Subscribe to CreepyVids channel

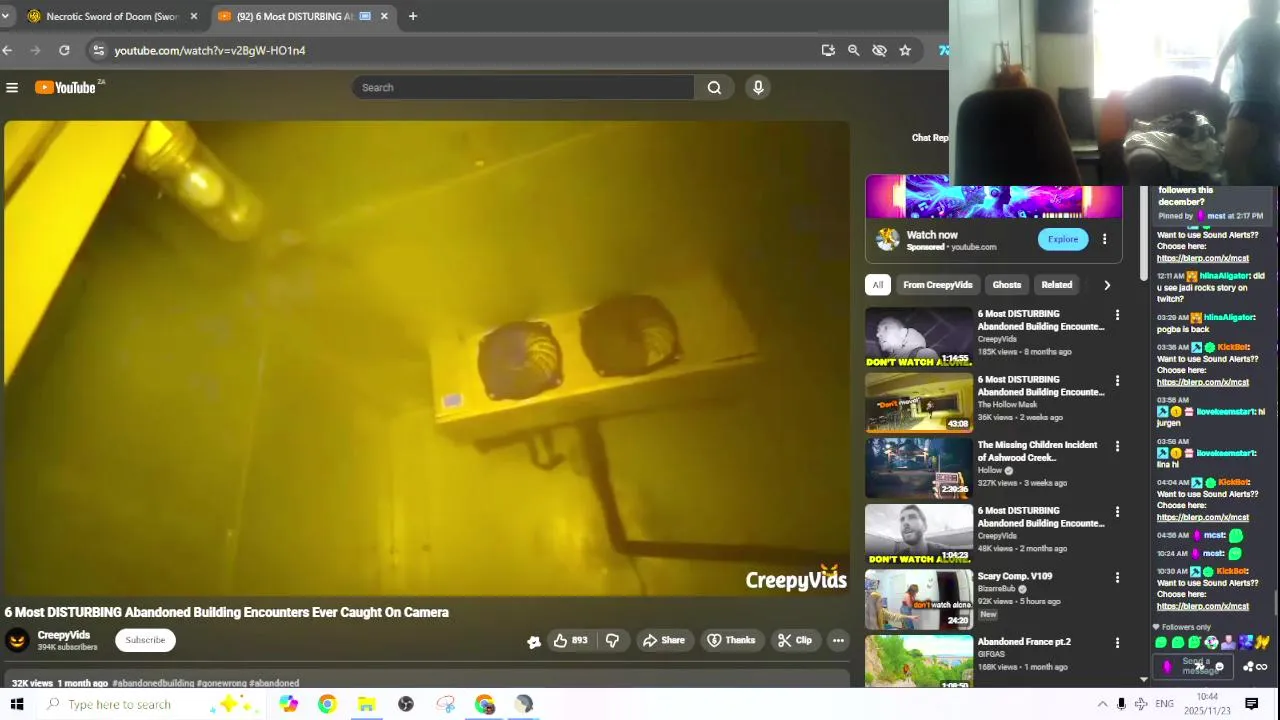pos(145,640)
